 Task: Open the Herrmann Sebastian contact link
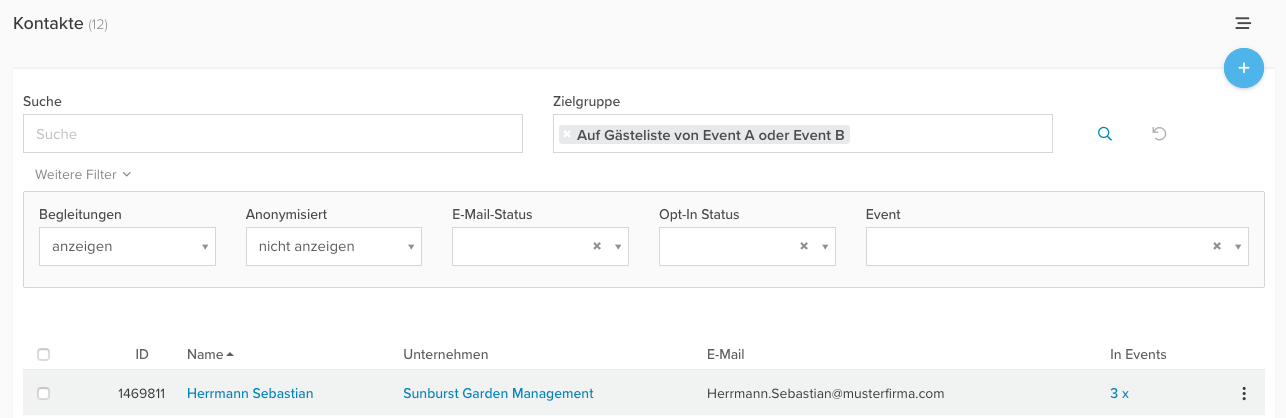coord(250,394)
